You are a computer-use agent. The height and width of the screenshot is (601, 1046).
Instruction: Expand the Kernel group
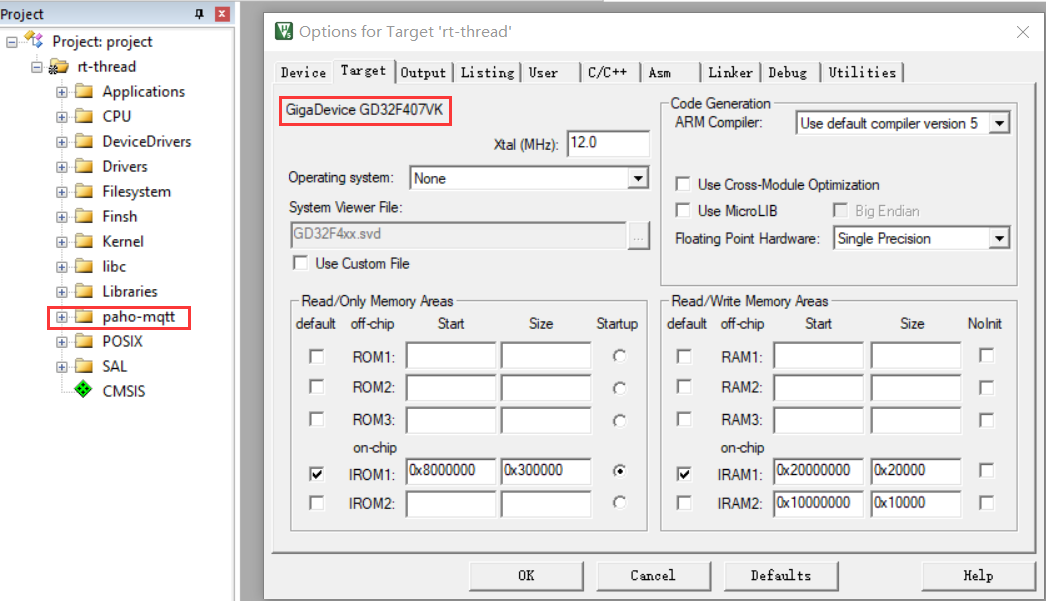[61, 242]
